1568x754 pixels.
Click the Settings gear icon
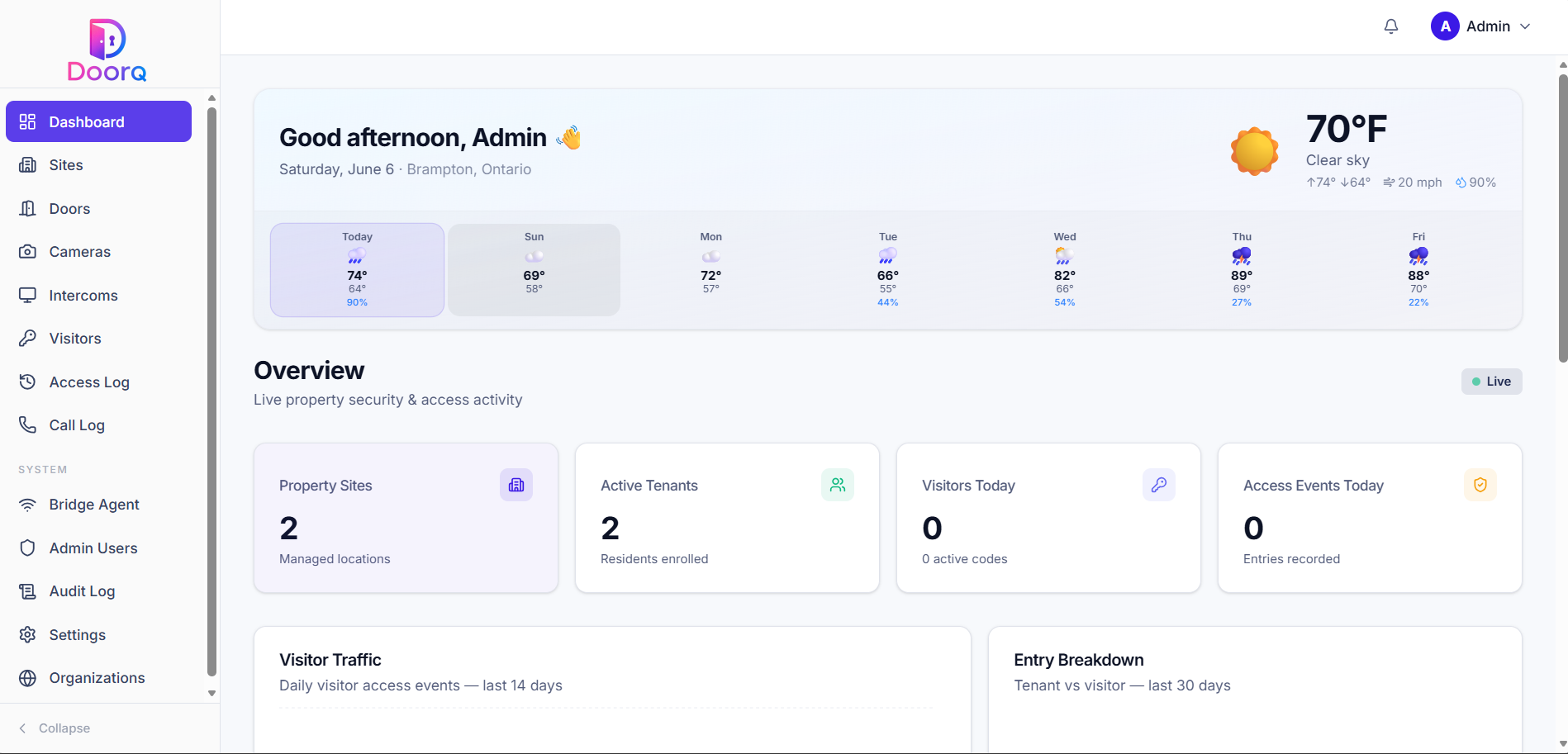[x=27, y=634]
